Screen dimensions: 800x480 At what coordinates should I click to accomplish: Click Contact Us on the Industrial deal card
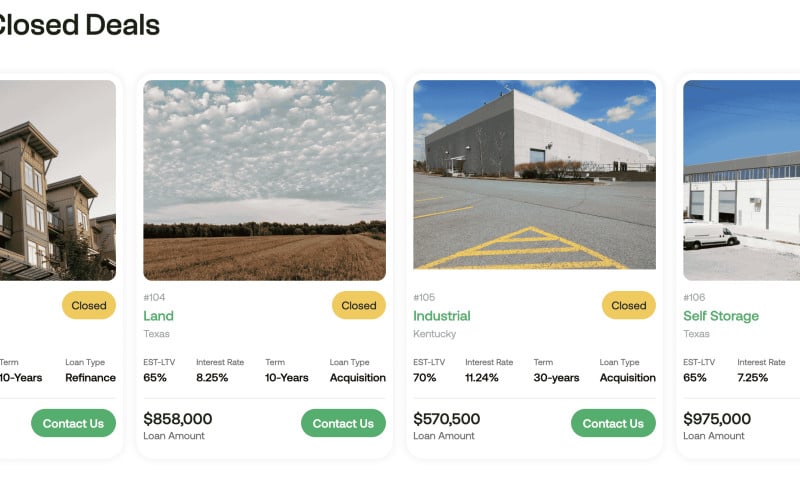(x=613, y=423)
